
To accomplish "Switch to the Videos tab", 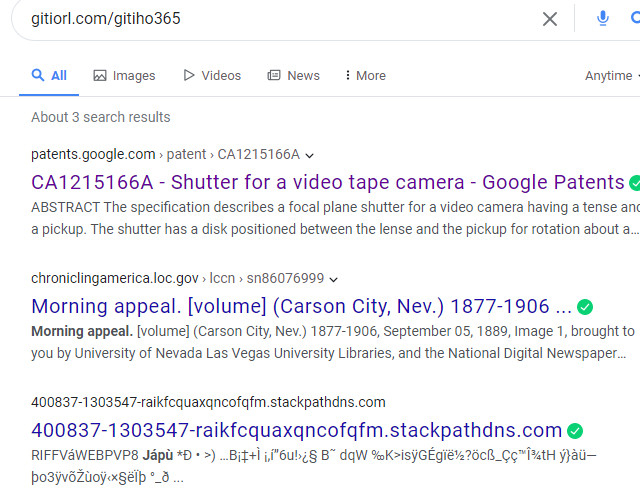I will [212, 76].
